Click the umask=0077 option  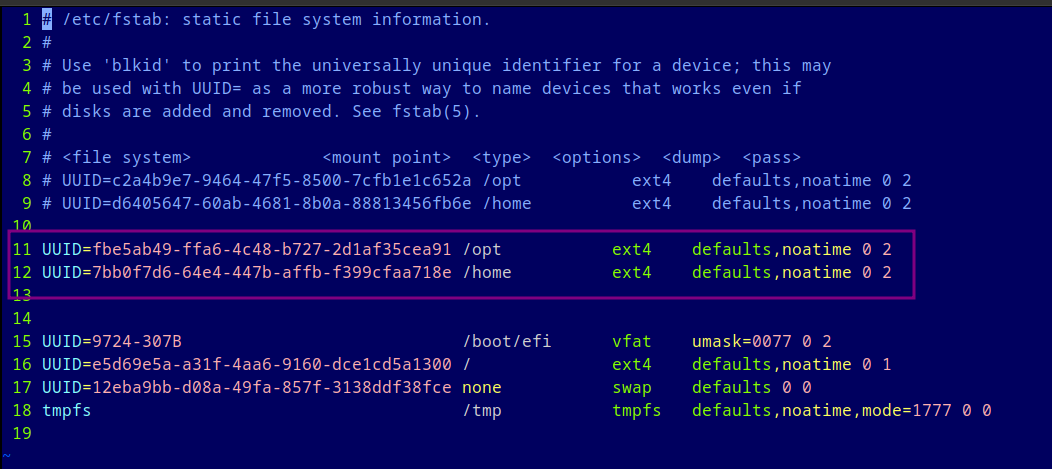[742, 342]
